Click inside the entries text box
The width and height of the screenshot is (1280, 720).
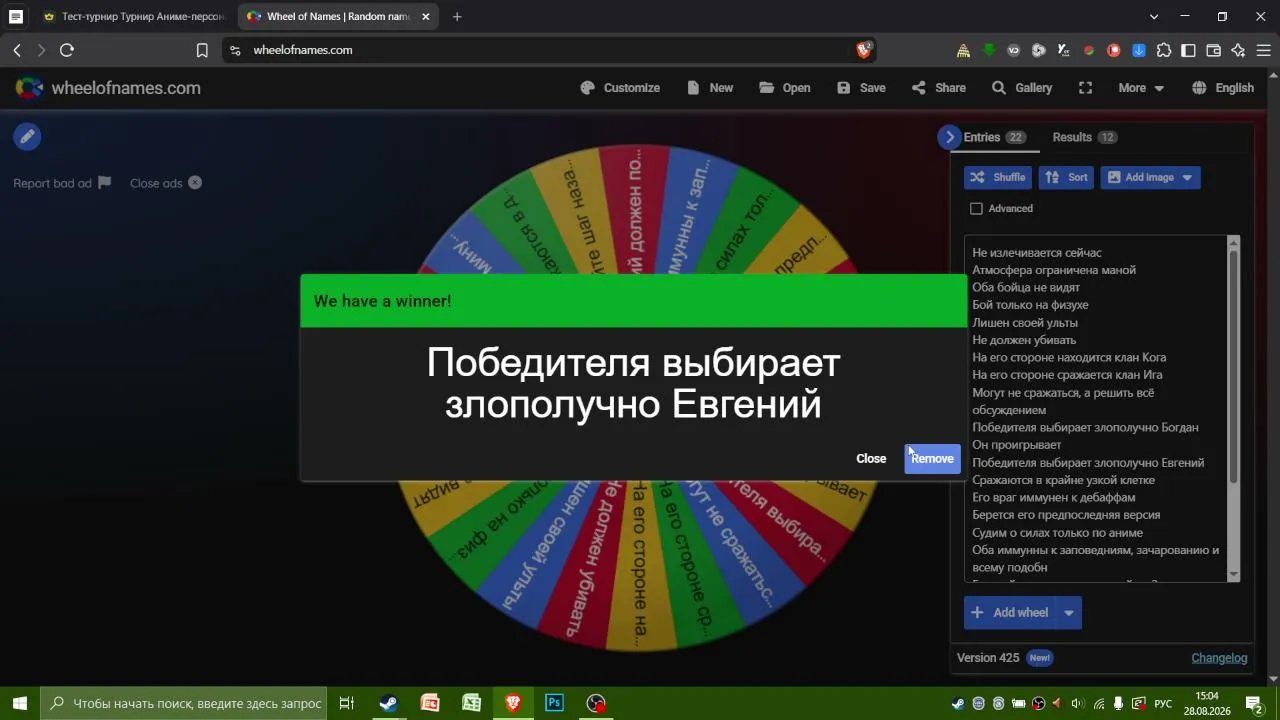(x=1096, y=408)
